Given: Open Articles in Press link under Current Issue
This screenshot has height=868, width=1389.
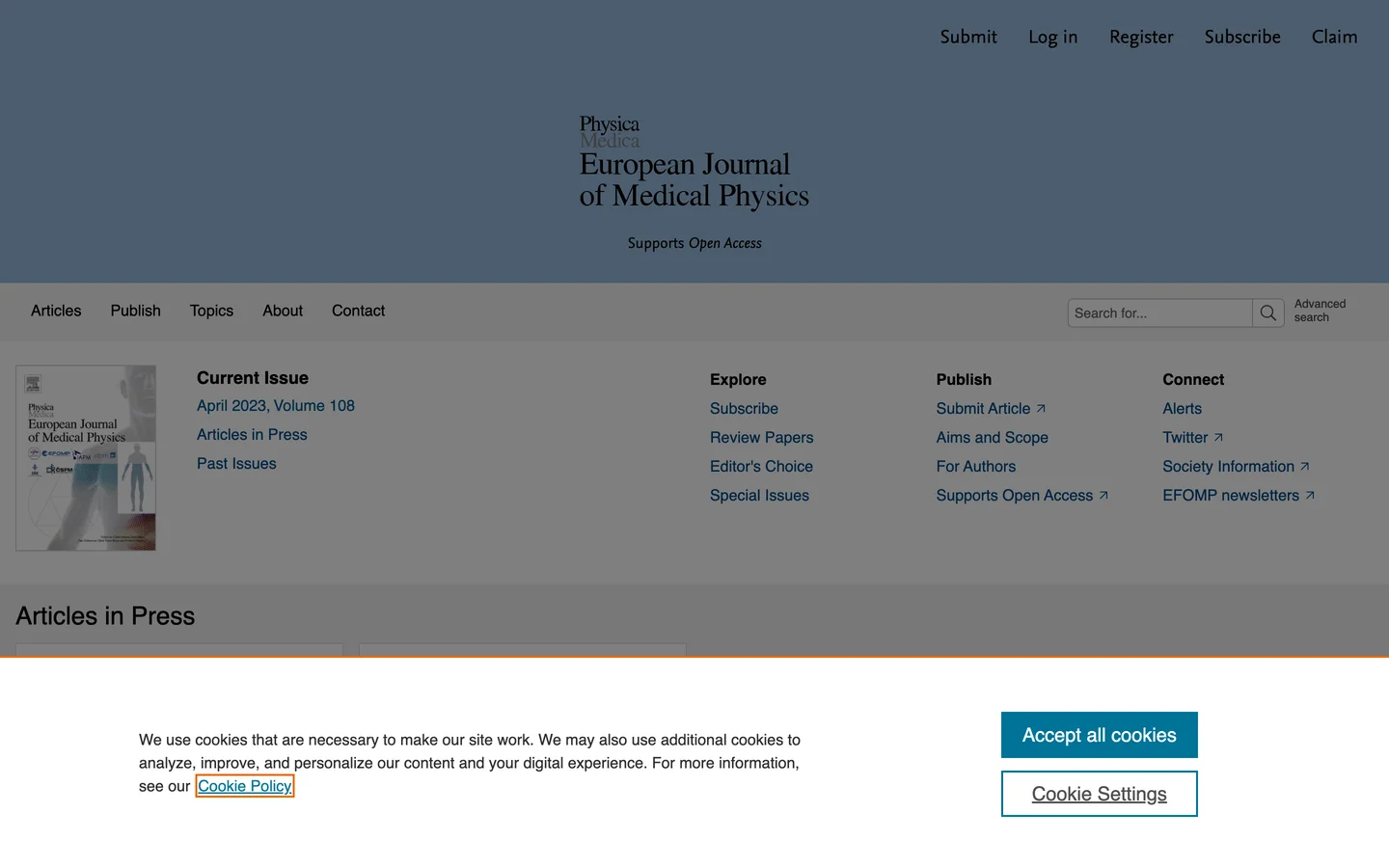Looking at the screenshot, I should pos(252,435).
